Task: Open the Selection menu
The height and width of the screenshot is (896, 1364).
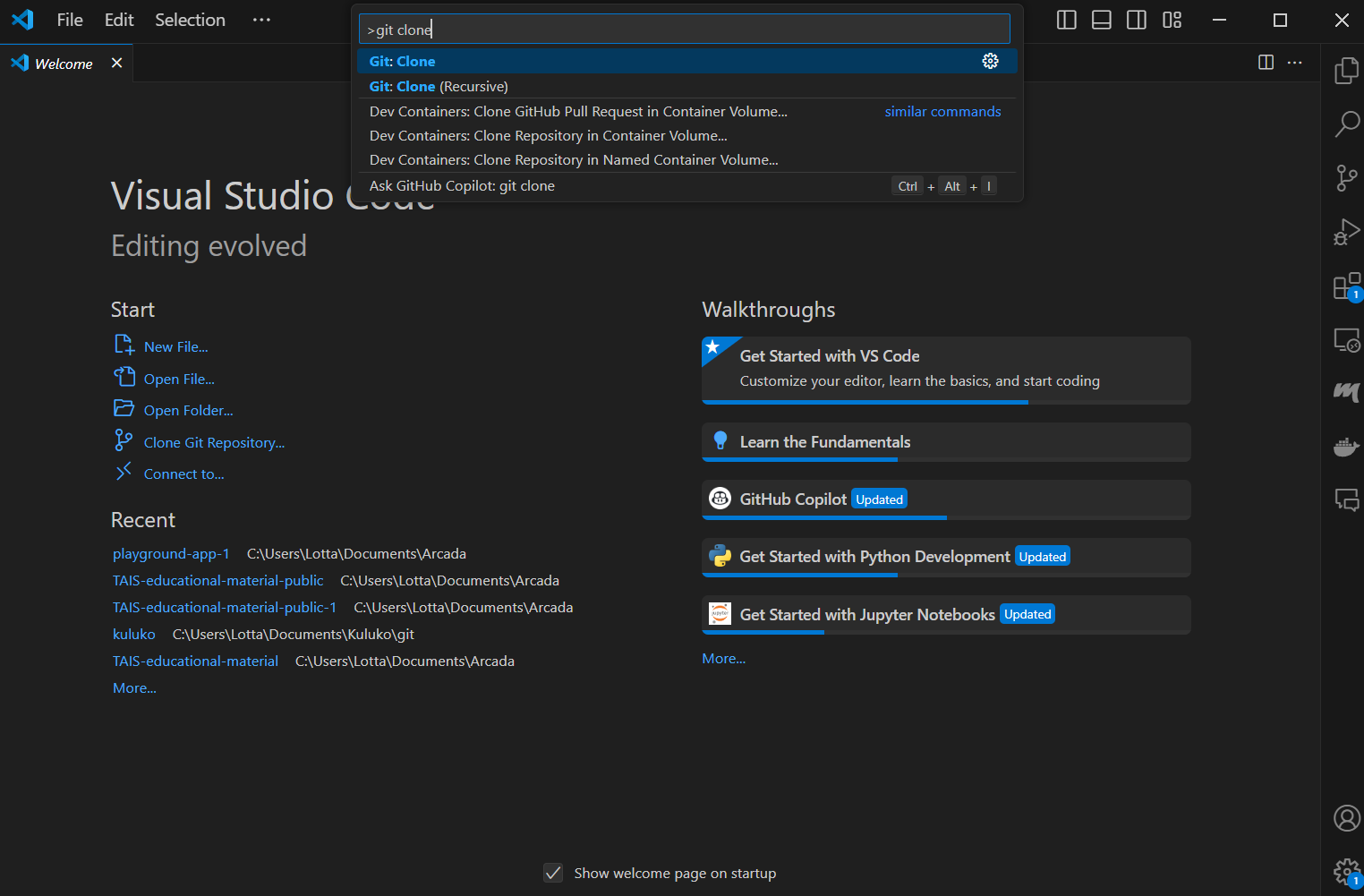Action: tap(190, 20)
